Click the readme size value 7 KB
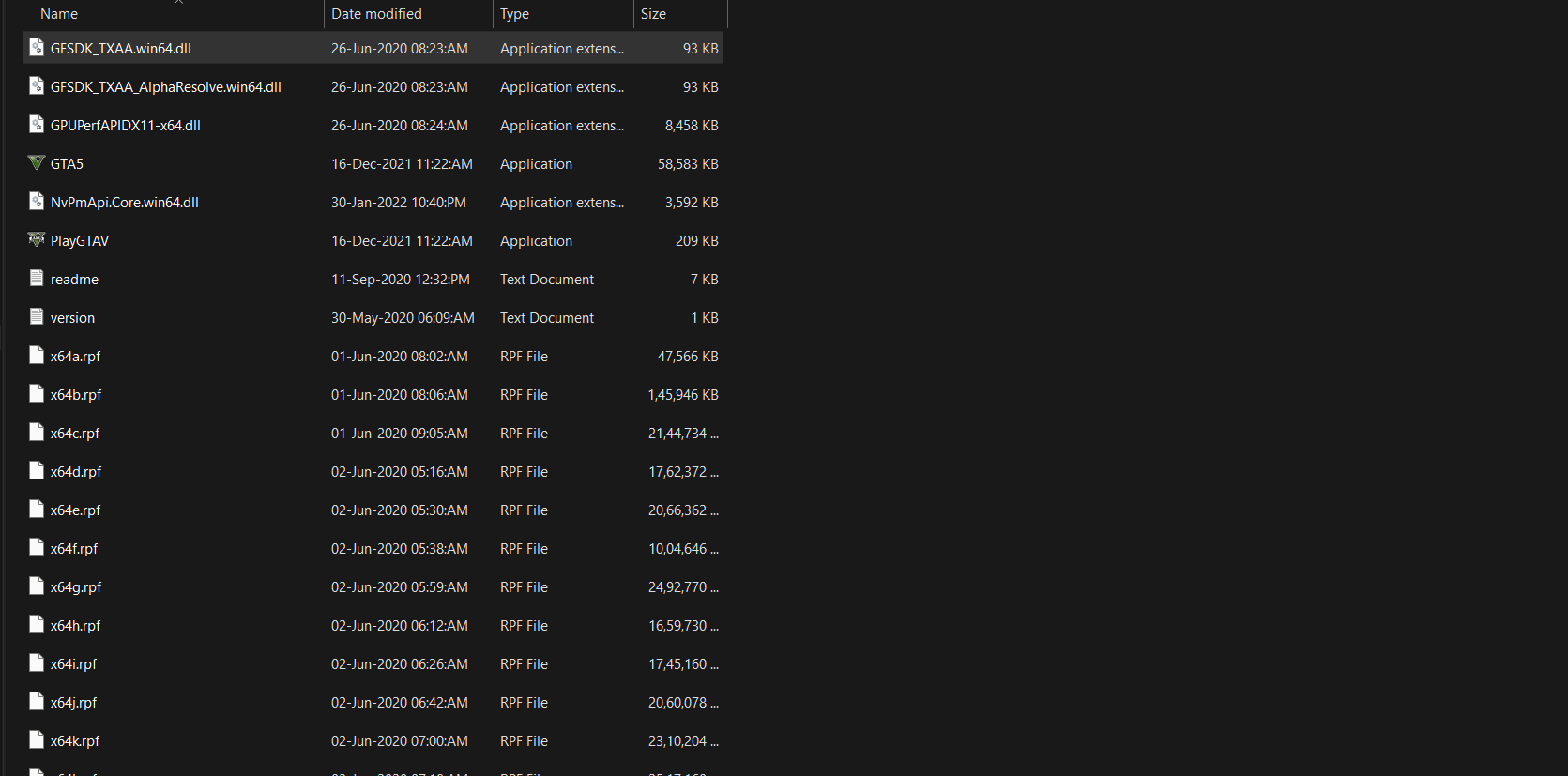1568x776 pixels. coord(705,280)
